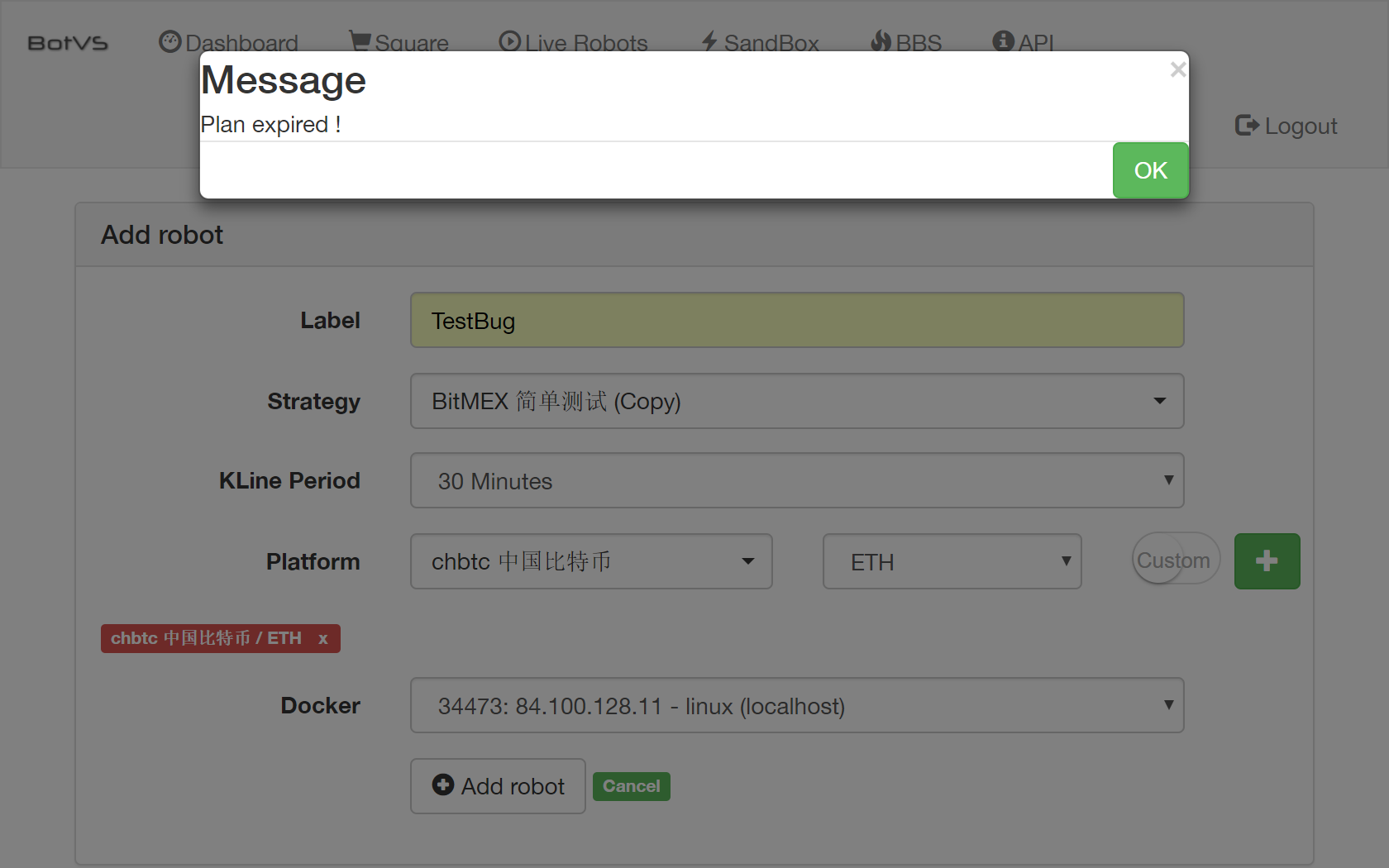The height and width of the screenshot is (868, 1389).
Task: Click the Add robot panel heading
Action: tap(162, 235)
